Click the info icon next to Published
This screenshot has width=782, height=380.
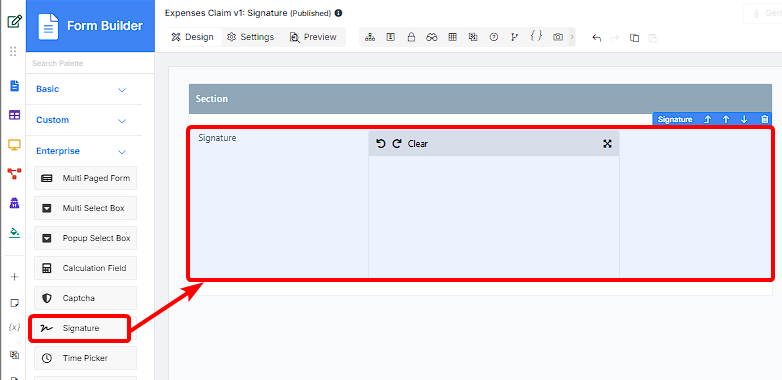click(x=339, y=13)
